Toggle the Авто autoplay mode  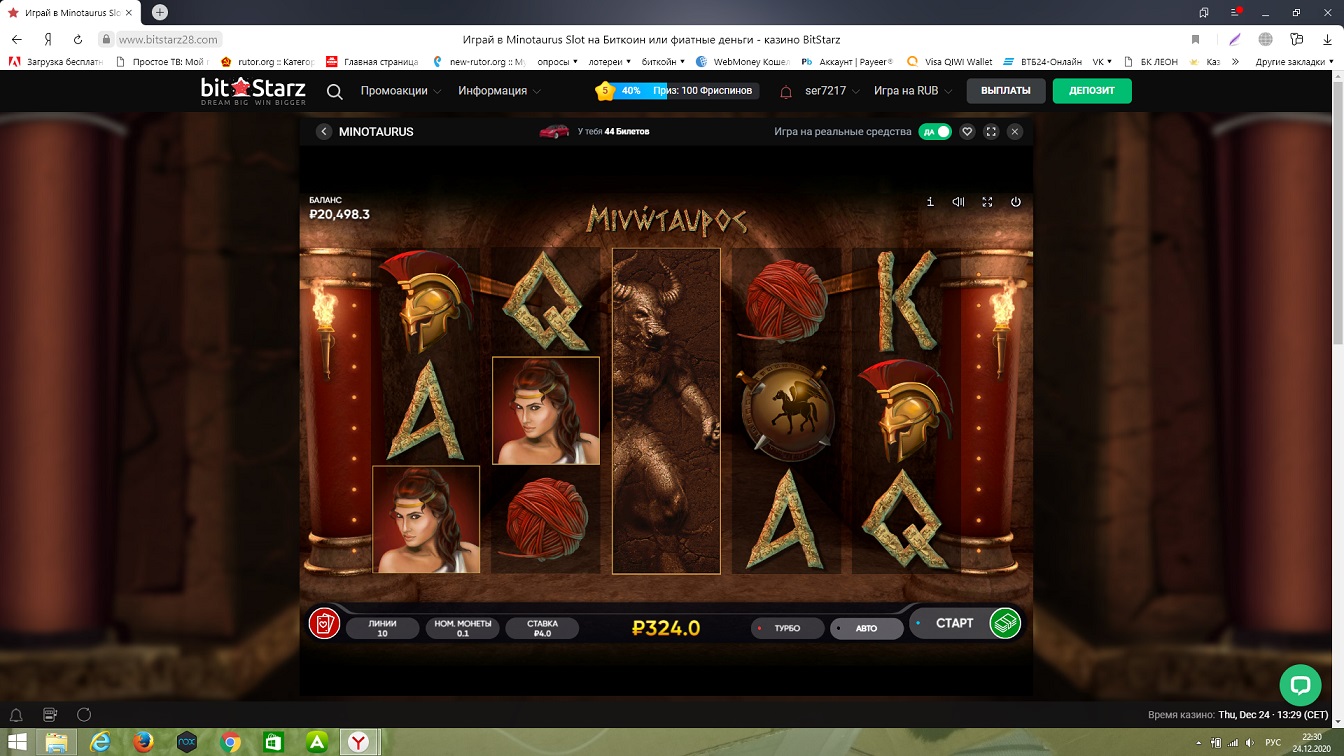coord(867,628)
